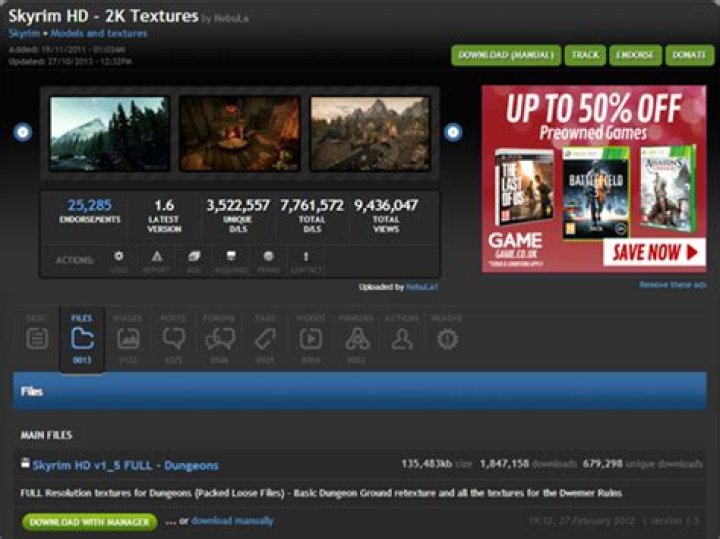The image size is (720, 539).
Task: Switch to the Posts tab
Action: click(174, 339)
